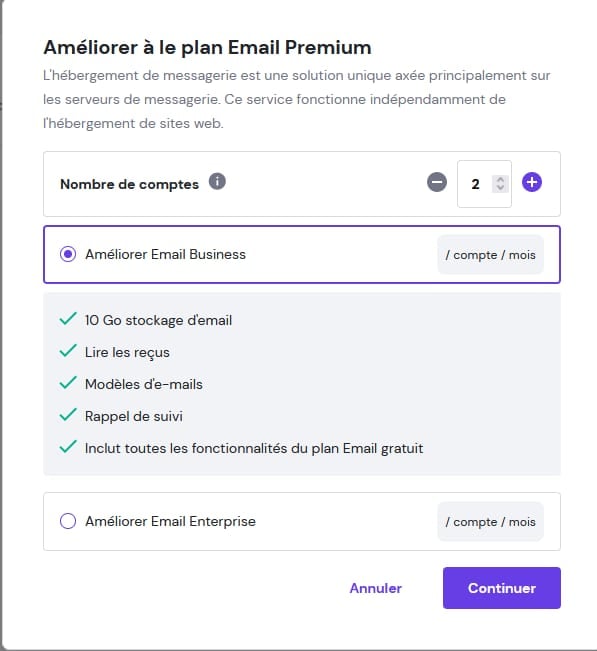
Task: Cancel the upgrade with Annuler
Action: coord(376,588)
